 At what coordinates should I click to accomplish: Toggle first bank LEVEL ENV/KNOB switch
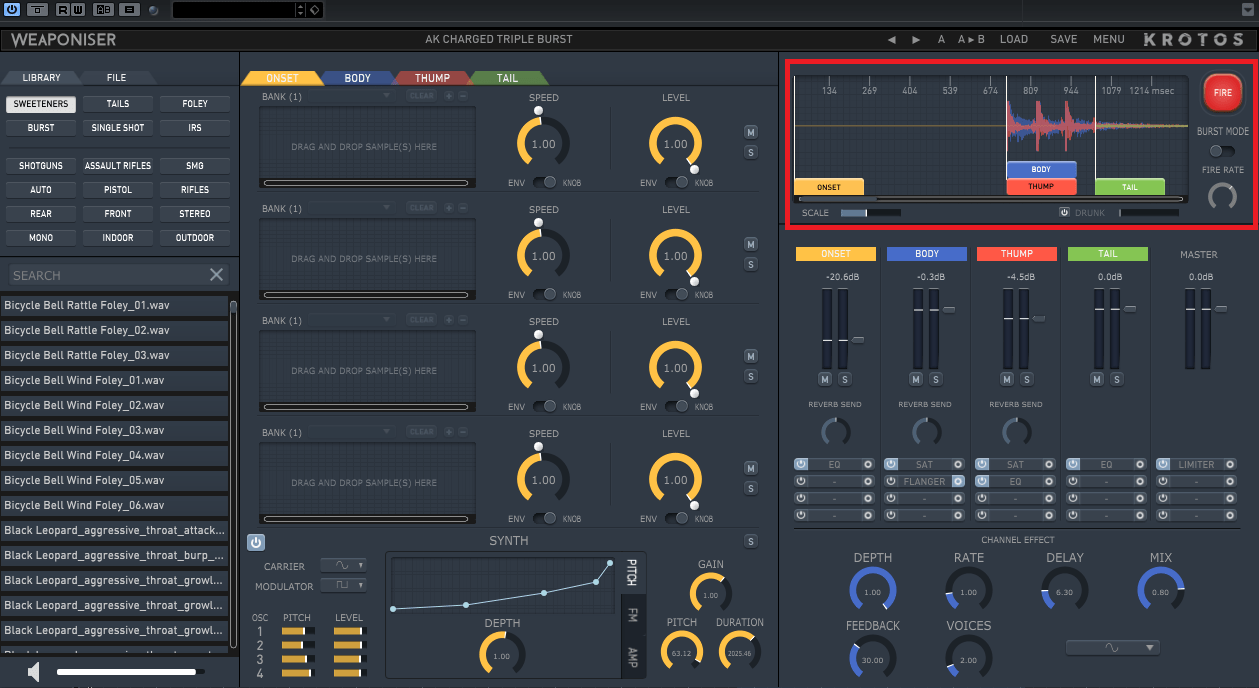pyautogui.click(x=676, y=182)
